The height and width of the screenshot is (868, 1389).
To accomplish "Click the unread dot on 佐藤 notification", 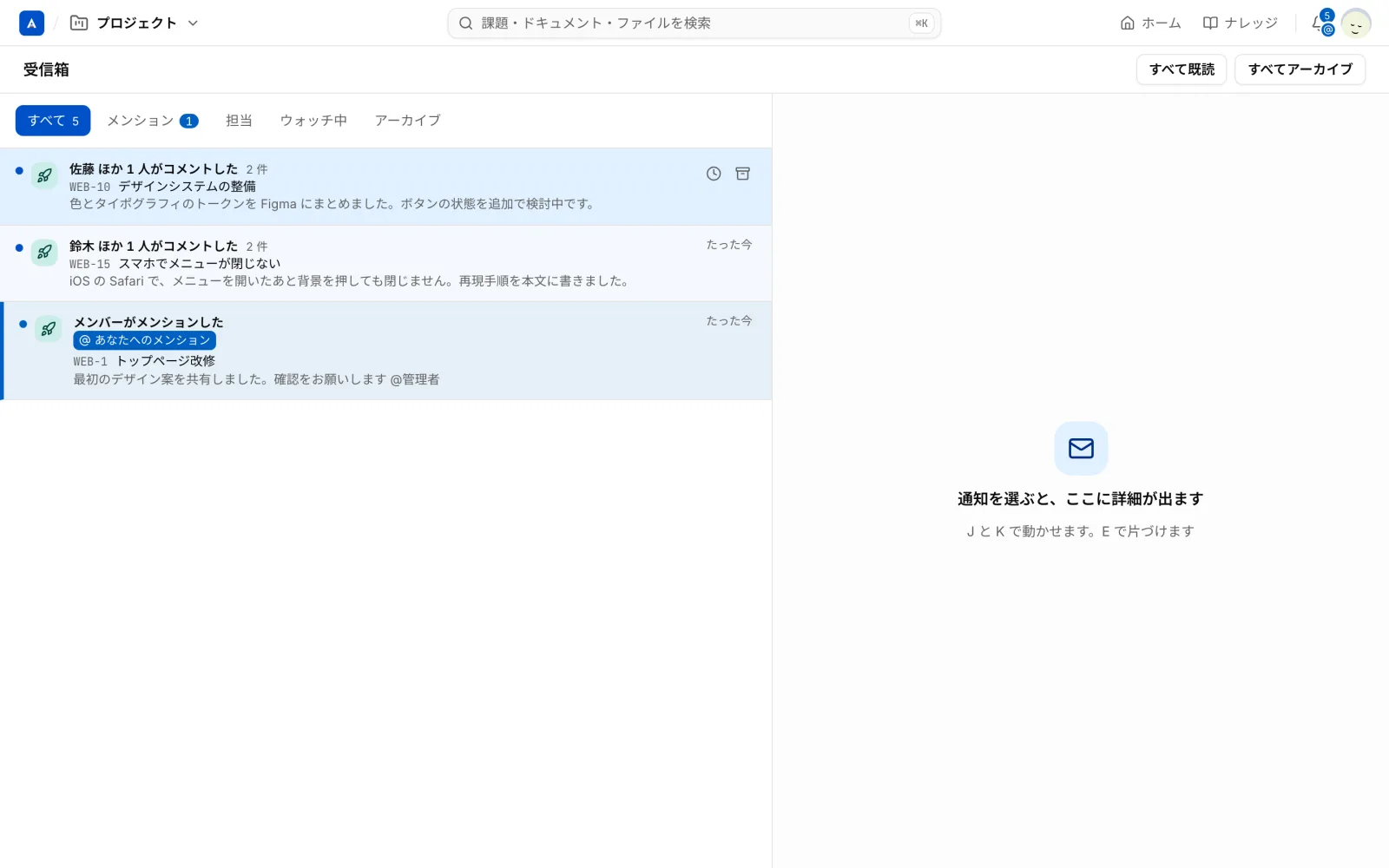I will [19, 170].
